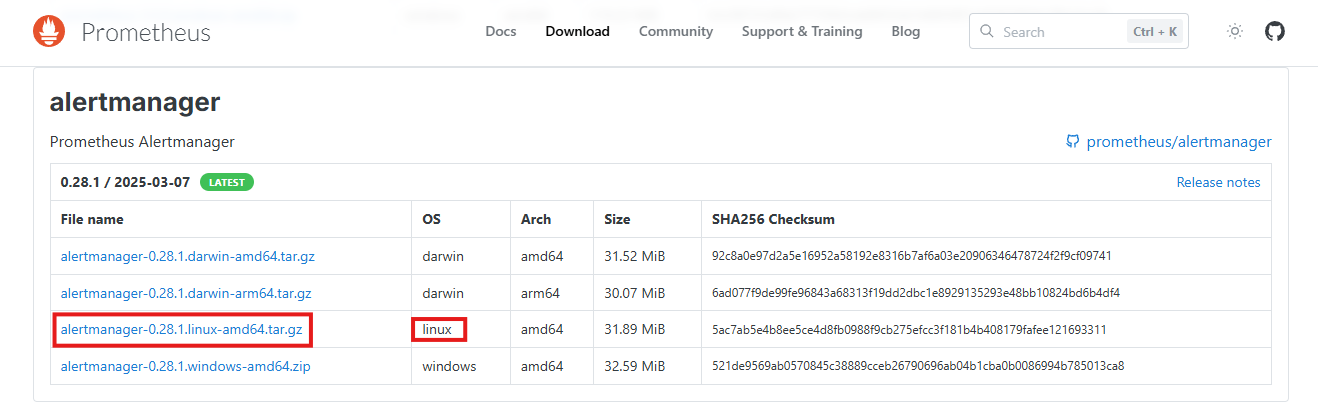
Task: Open the prometheus/alertmanager repository link
Action: tap(1179, 142)
